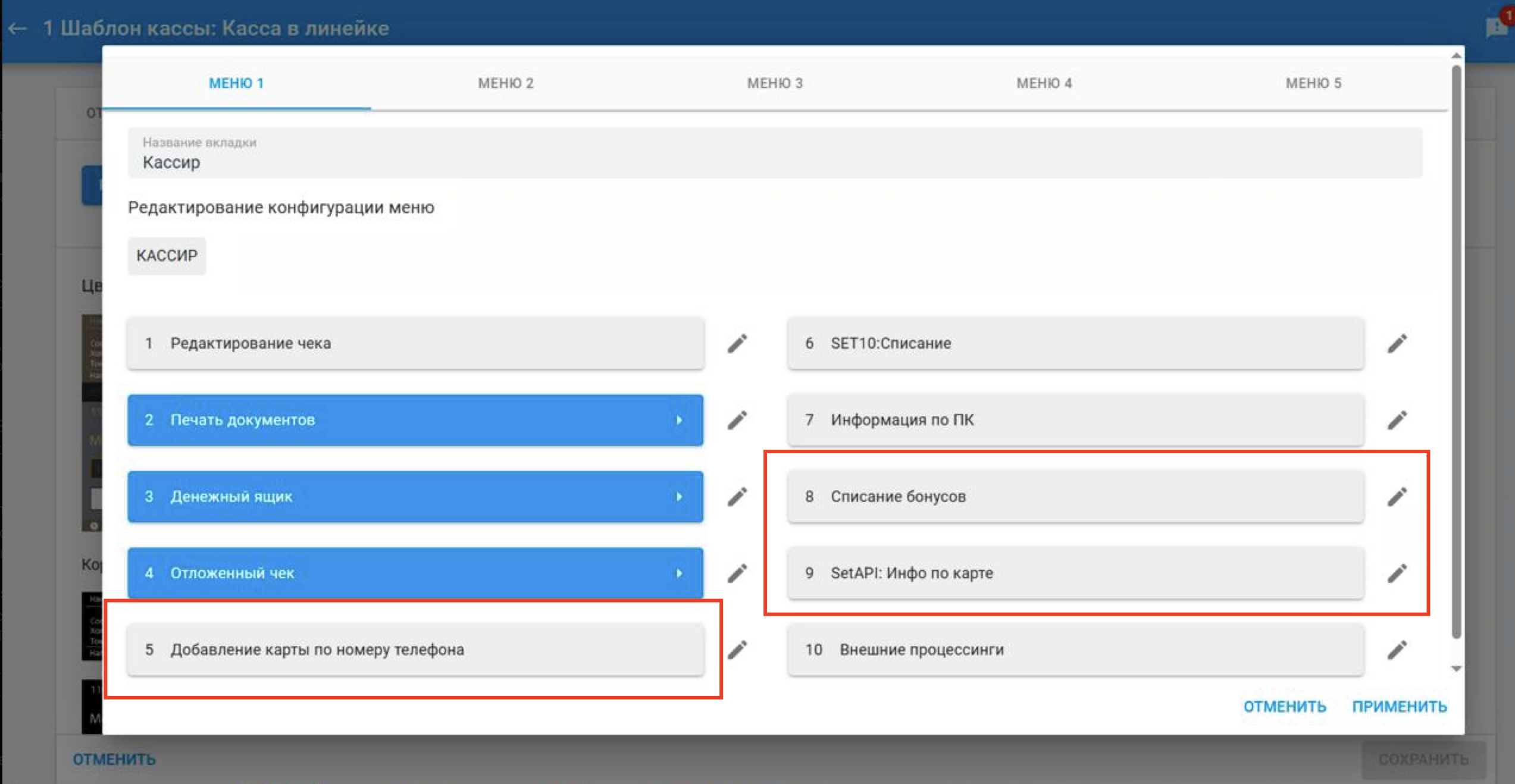Click ОТМЕНИТЬ in the dialog

click(x=1285, y=707)
